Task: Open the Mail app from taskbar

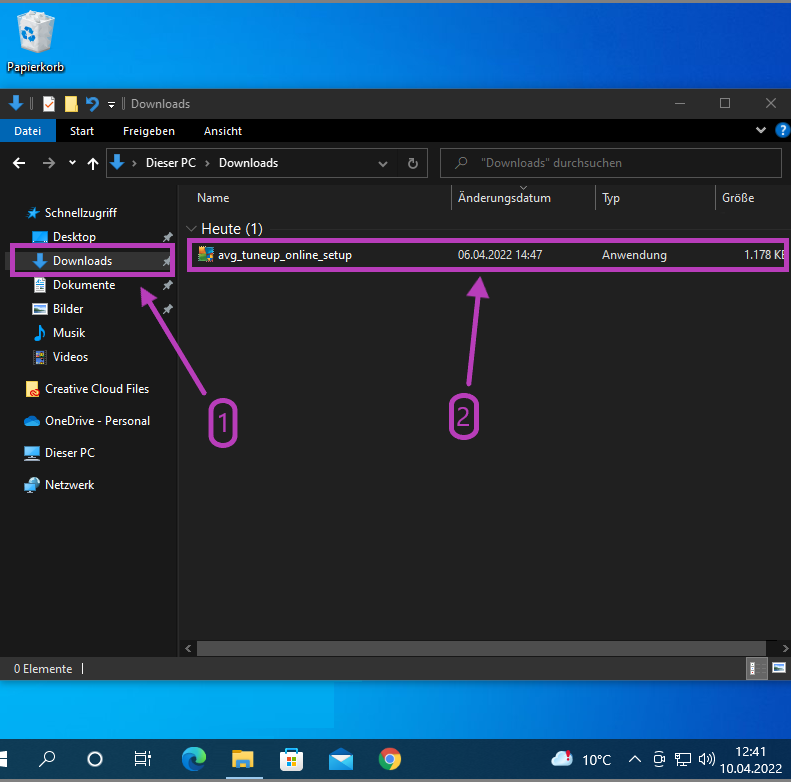Action: pos(341,759)
